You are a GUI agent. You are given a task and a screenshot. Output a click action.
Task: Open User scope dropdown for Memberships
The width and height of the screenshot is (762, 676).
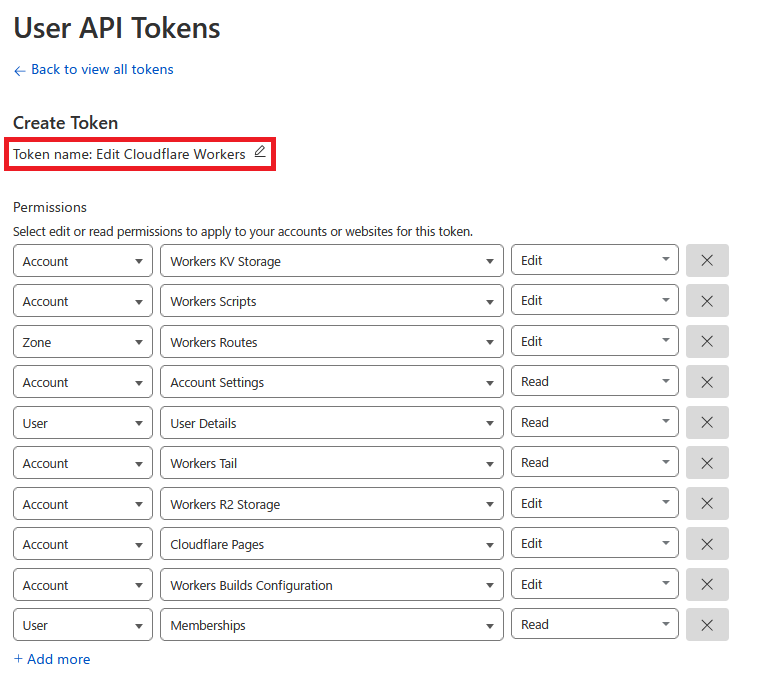[83, 625]
